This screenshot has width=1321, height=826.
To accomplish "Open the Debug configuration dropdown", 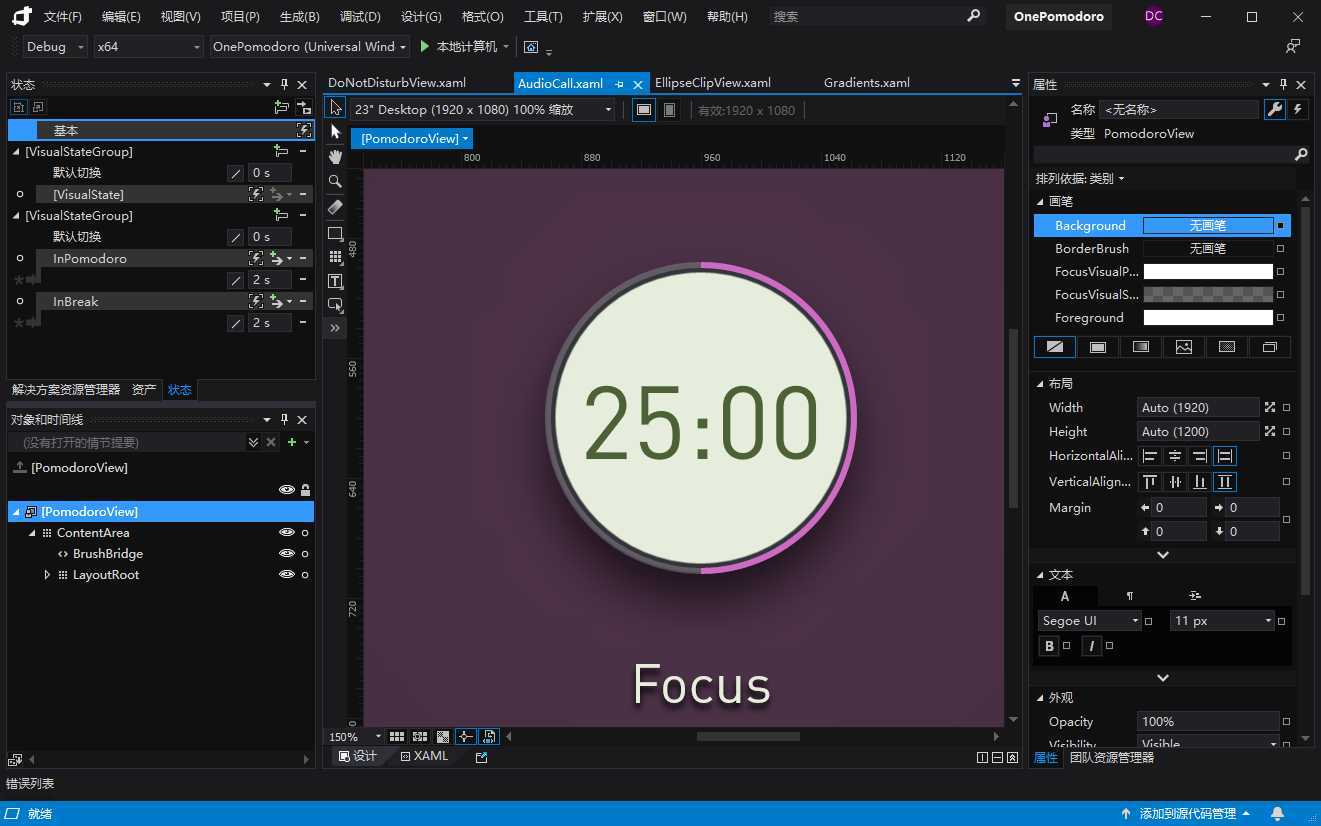I will (x=55, y=47).
